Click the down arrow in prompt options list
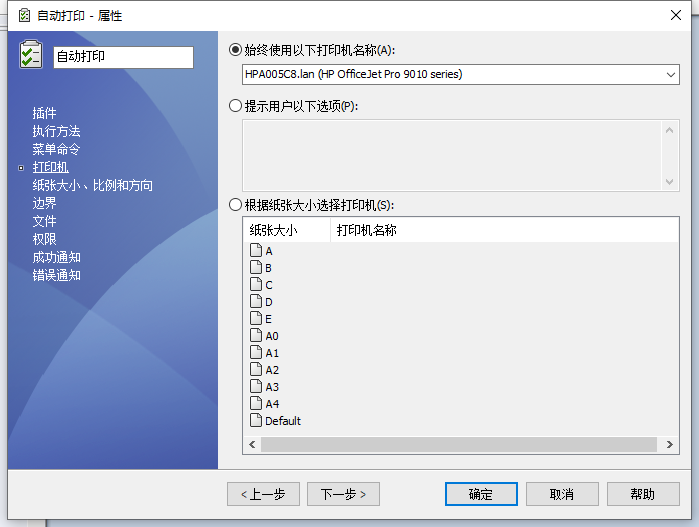Viewport: 699px width, 527px height. 669,181
